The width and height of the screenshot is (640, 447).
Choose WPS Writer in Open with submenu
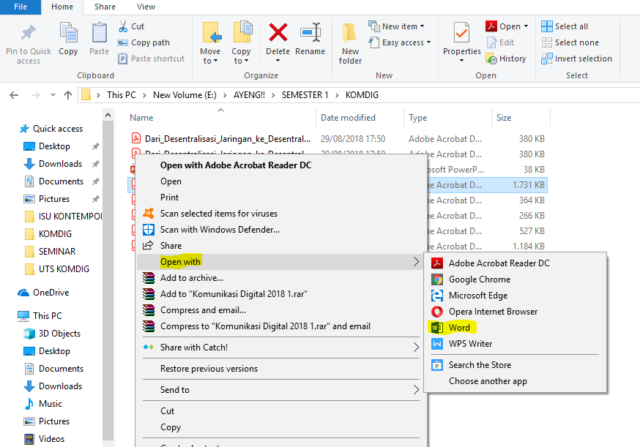point(515,344)
